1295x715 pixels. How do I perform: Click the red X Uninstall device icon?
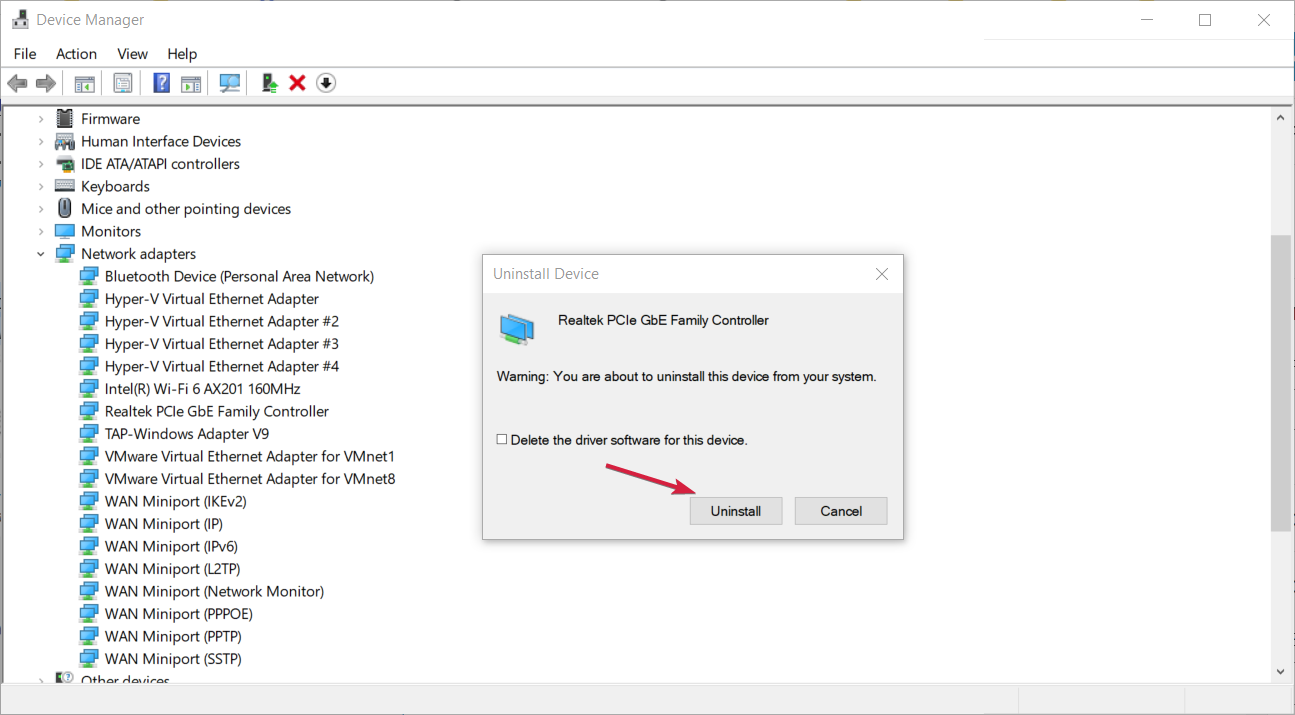coord(297,83)
